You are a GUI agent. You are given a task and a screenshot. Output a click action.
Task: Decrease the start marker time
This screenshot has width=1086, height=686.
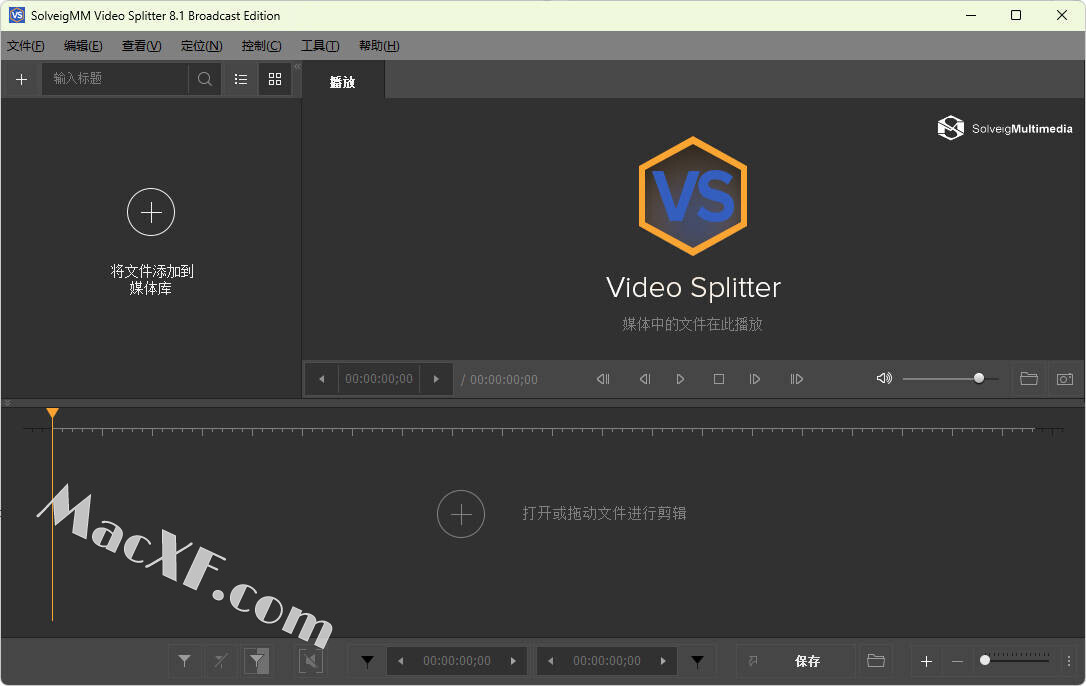(401, 661)
